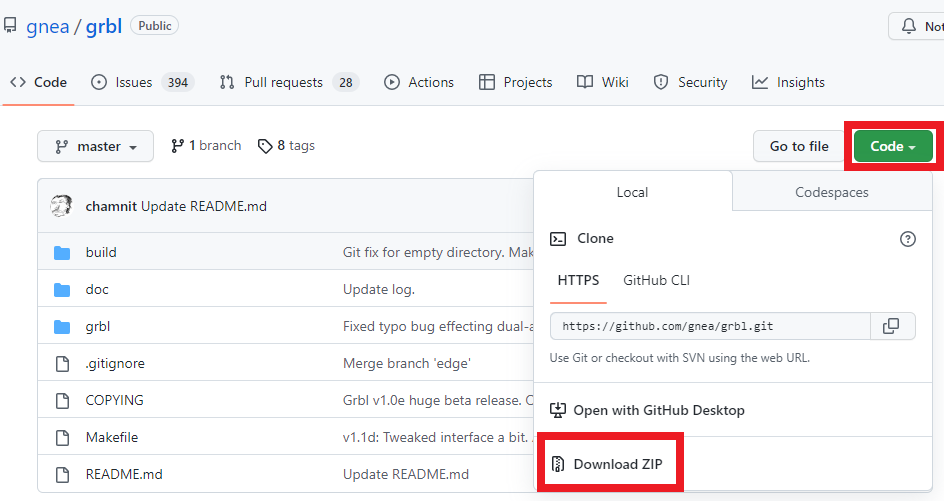Open the gnea owner link
This screenshot has height=501, width=944.
pos(48,26)
